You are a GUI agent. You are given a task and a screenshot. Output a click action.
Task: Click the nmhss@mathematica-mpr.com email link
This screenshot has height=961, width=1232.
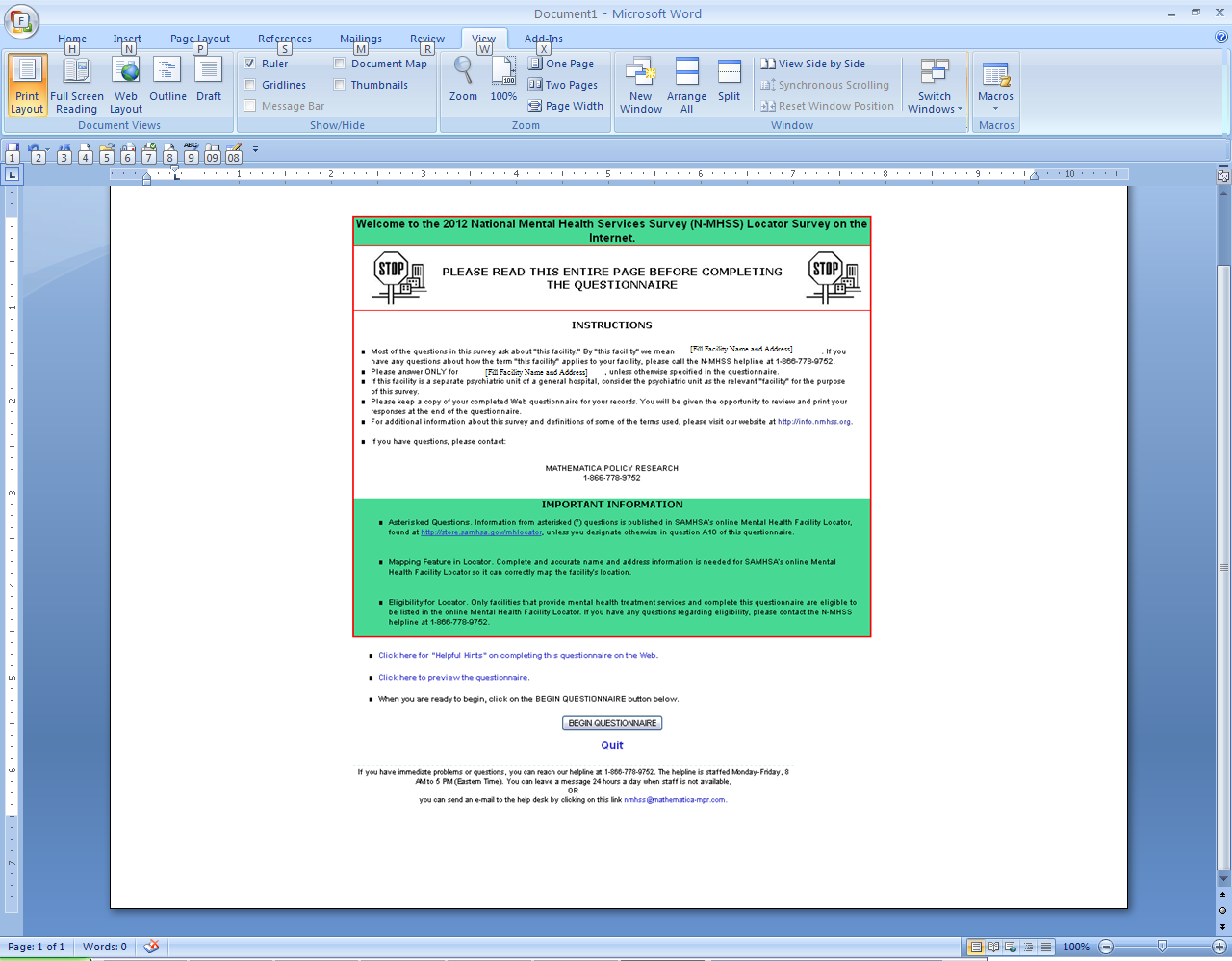[675, 800]
